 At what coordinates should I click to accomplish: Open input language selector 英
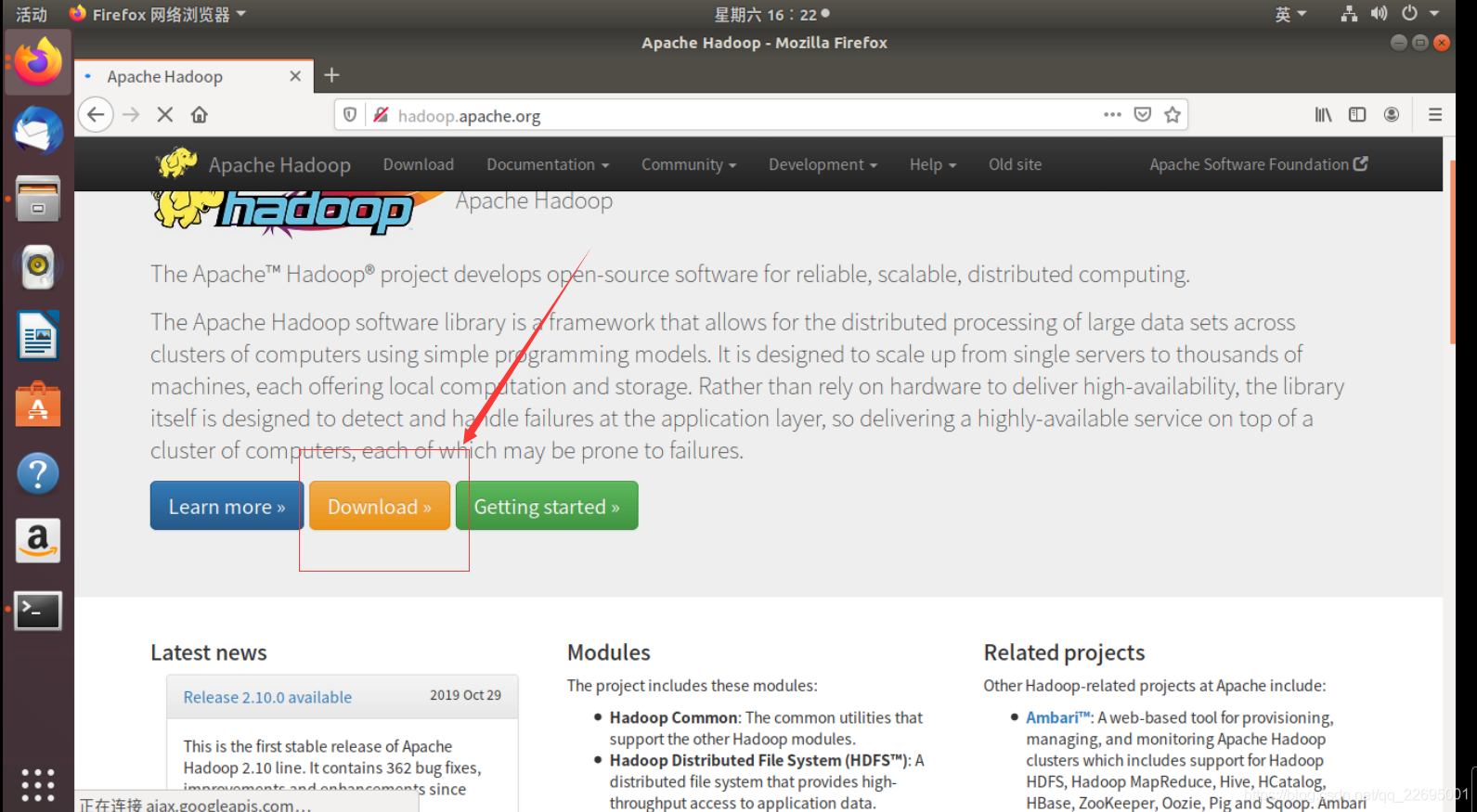click(x=1290, y=14)
